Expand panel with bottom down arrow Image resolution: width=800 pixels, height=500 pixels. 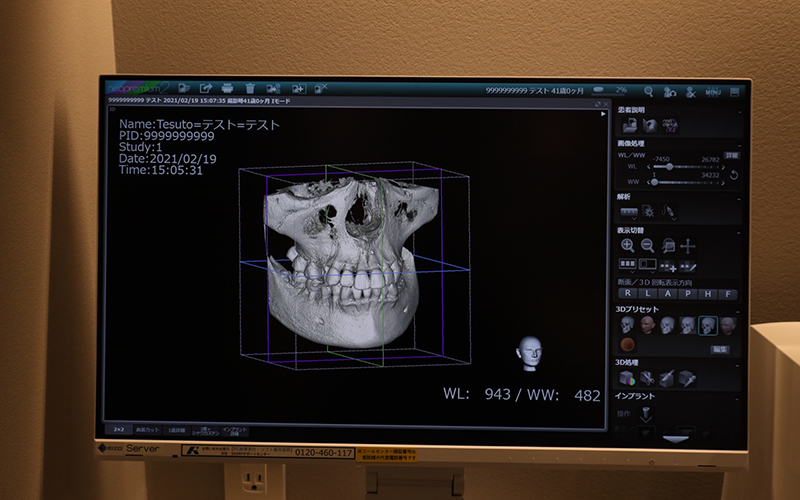[x=676, y=439]
